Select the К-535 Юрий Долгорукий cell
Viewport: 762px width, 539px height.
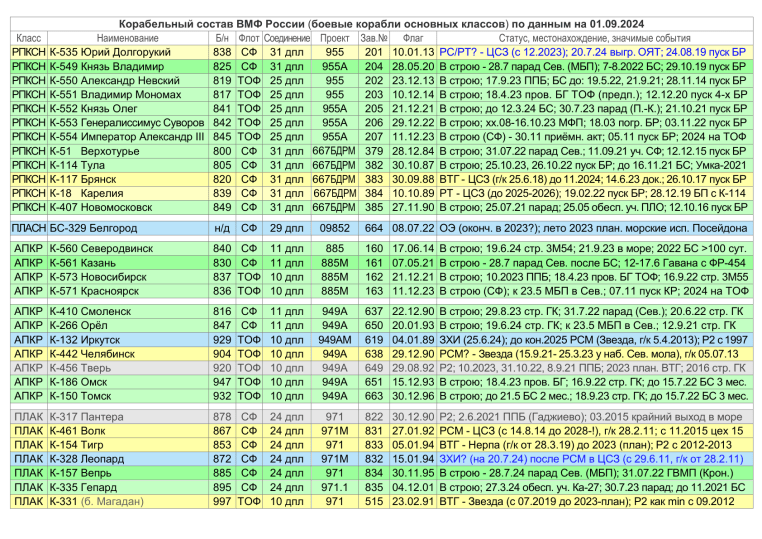[x=126, y=51]
